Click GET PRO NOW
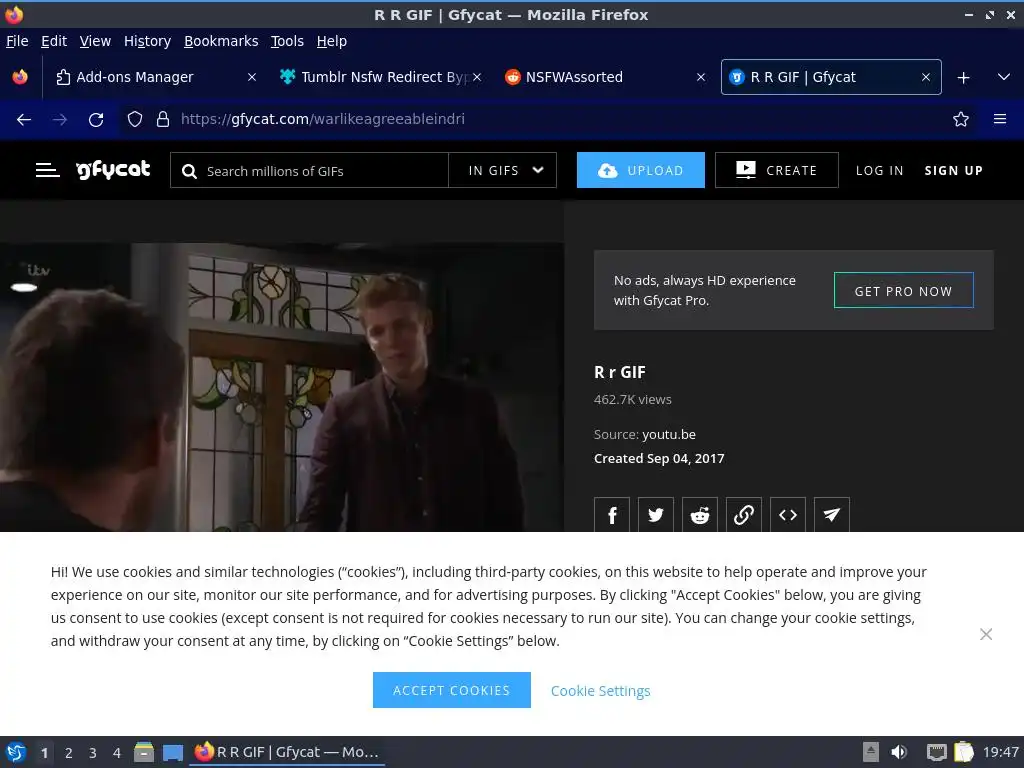Image resolution: width=1024 pixels, height=768 pixels. point(904,291)
